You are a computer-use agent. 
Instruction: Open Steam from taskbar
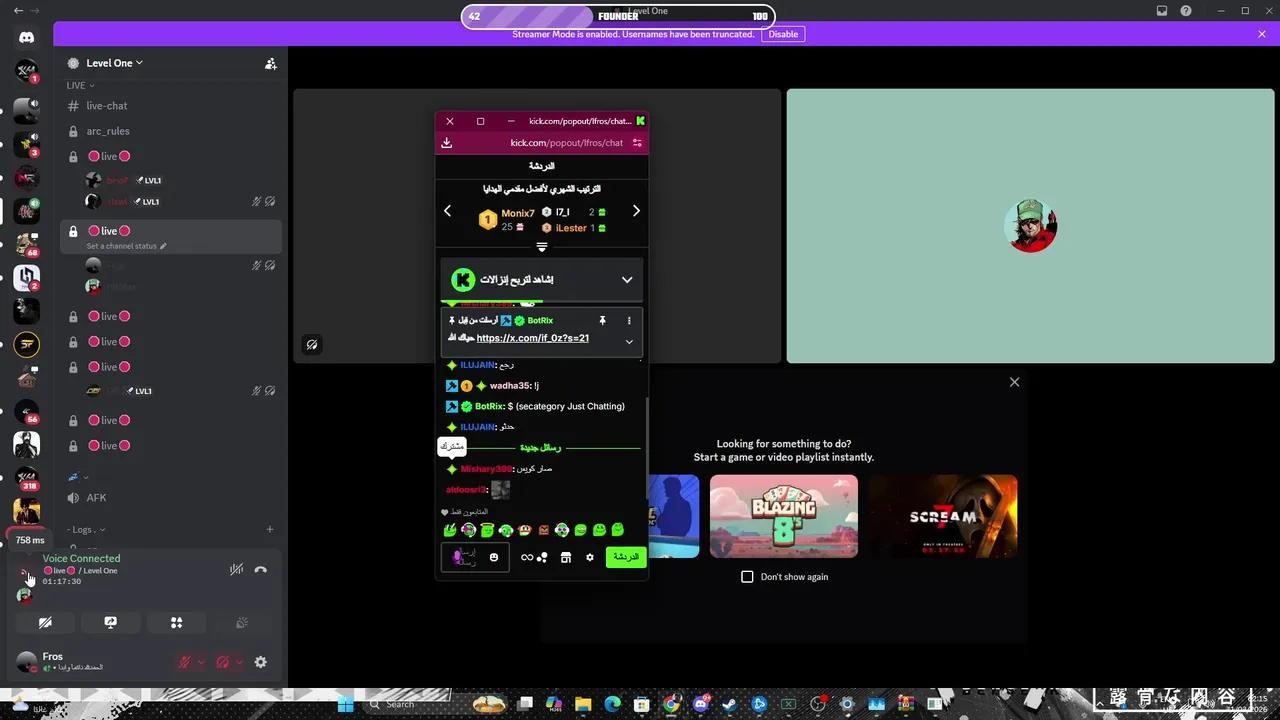(730, 704)
